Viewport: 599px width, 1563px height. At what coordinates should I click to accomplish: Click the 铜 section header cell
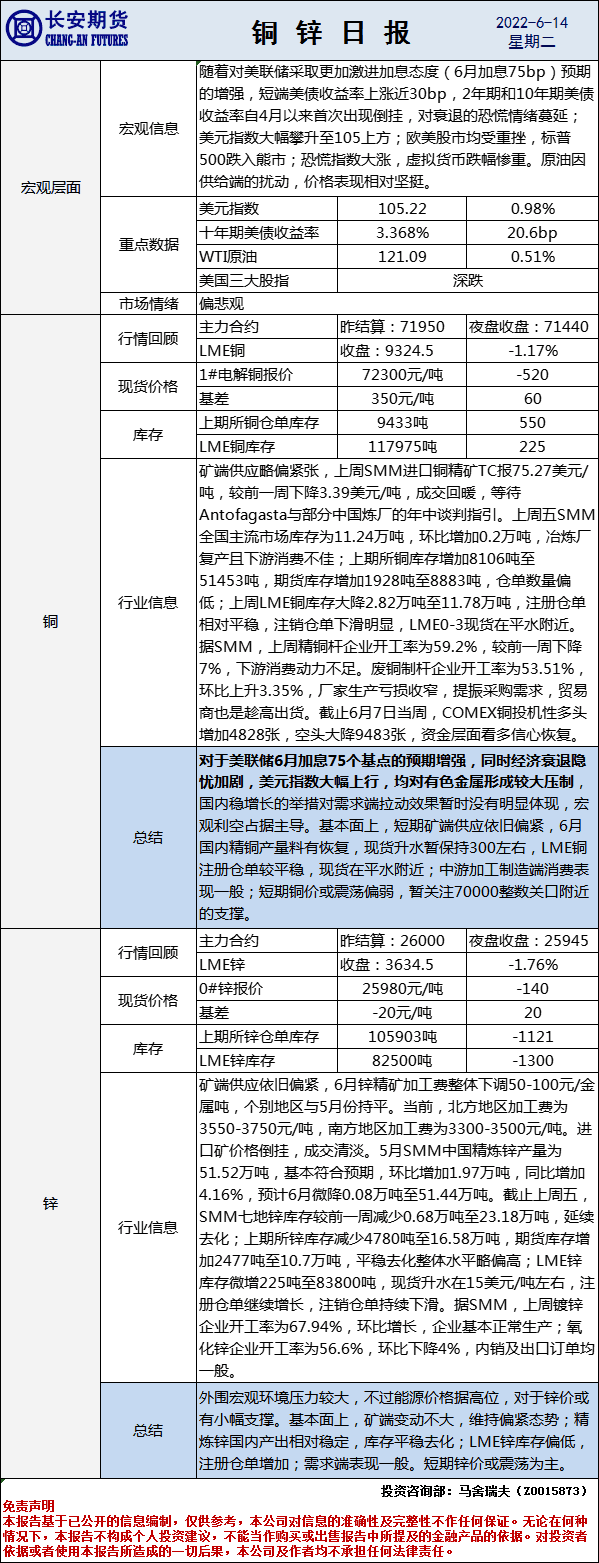pos(50,621)
